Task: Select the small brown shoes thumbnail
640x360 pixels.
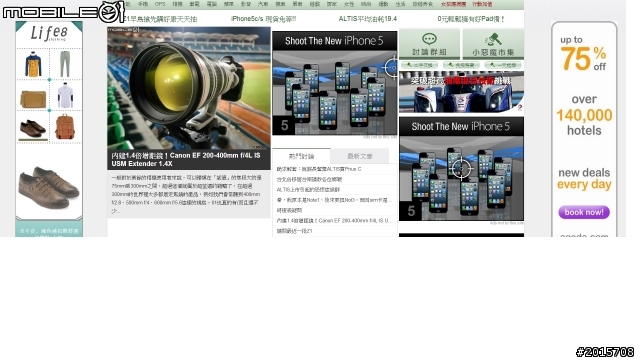Action: click(x=33, y=129)
